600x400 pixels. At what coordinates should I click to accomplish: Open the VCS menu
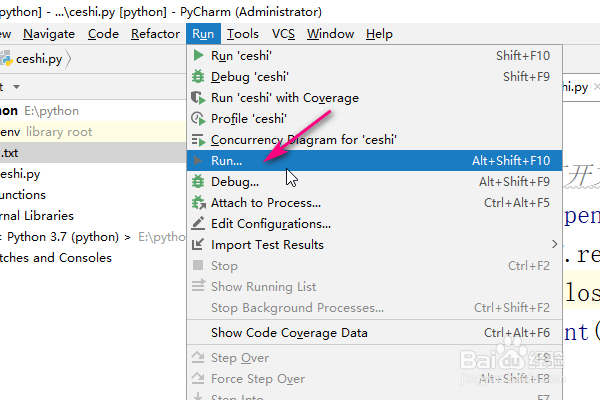(283, 34)
